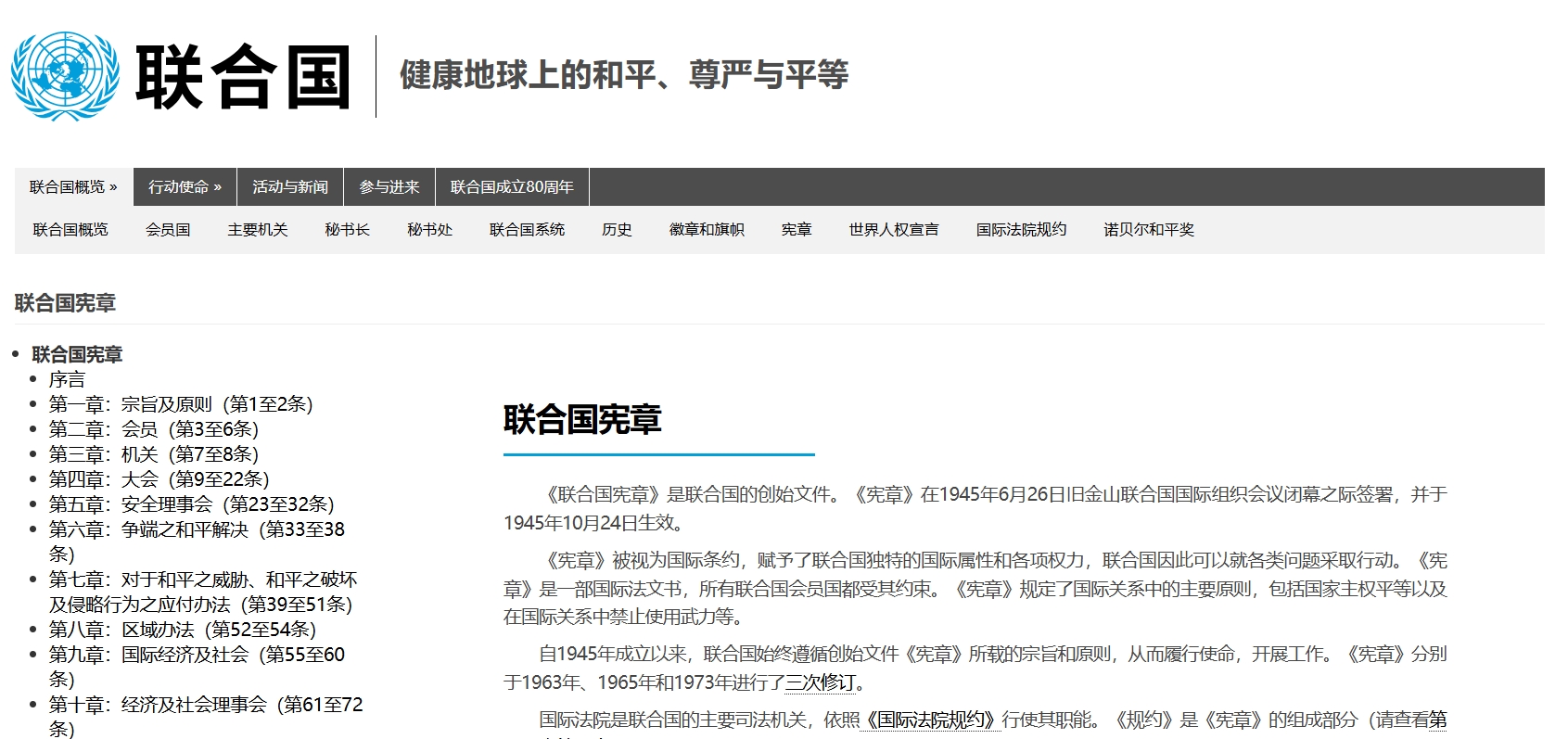Viewport: 1568px width, 739px height.
Task: Click the 《国际法院规约》 link in paragraph
Action: (930, 720)
